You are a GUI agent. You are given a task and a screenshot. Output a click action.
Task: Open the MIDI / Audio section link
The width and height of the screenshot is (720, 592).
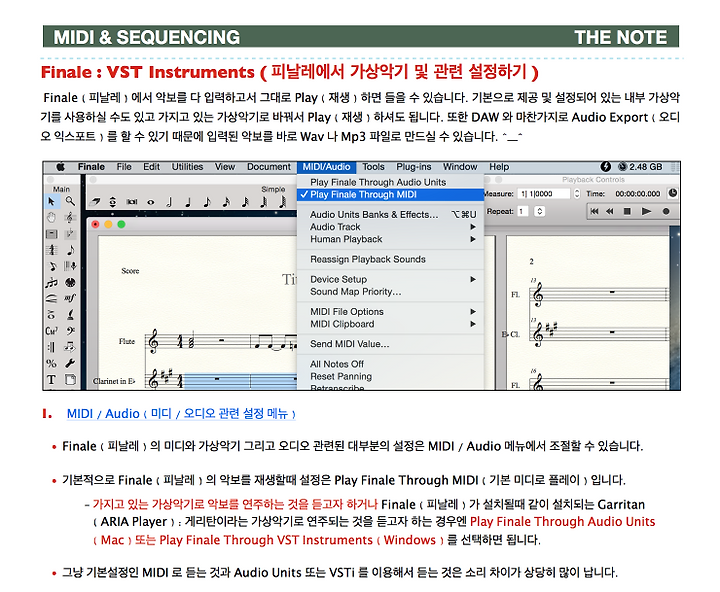coord(181,414)
